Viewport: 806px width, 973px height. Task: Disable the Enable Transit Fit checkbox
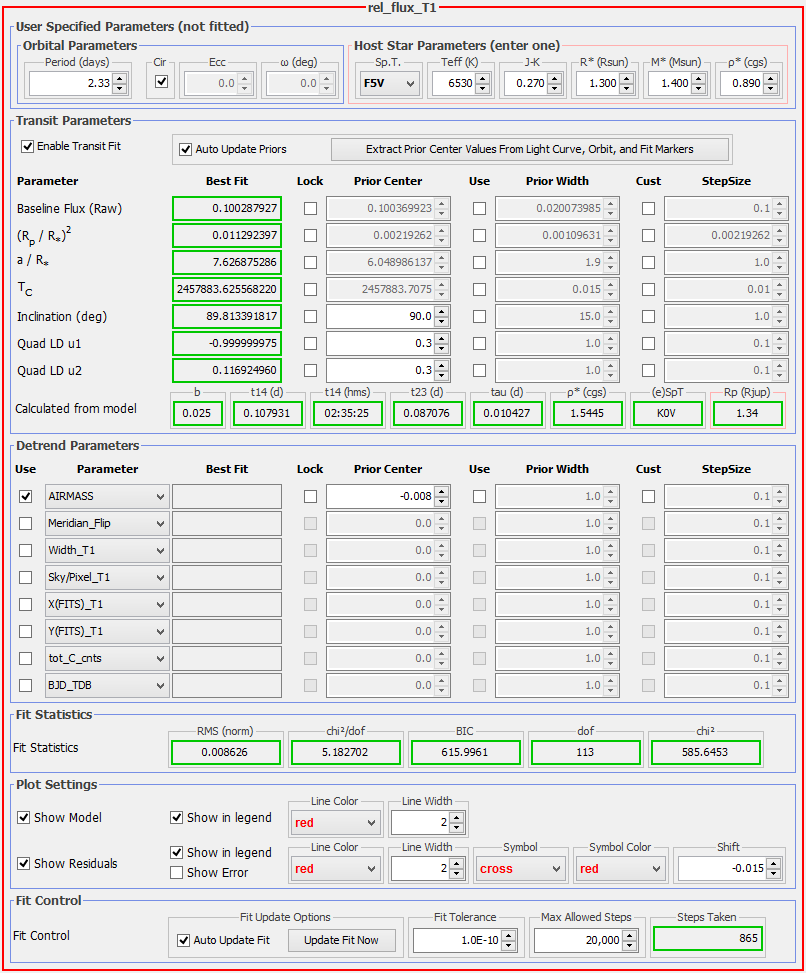point(27,146)
